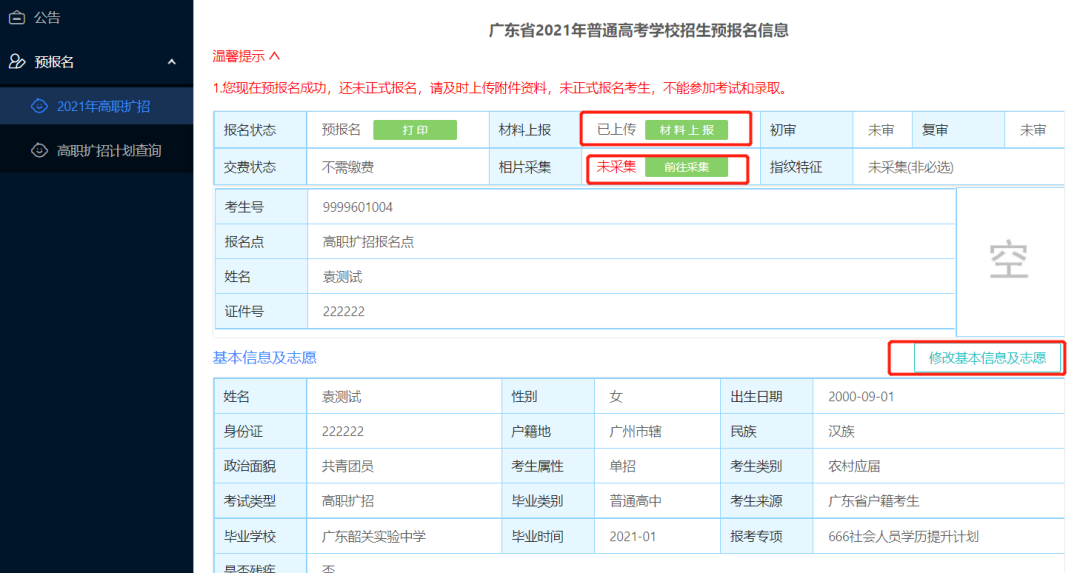Click the icon beside 2021年高职扩招
The height and width of the screenshot is (573, 1080).
click(x=39, y=106)
